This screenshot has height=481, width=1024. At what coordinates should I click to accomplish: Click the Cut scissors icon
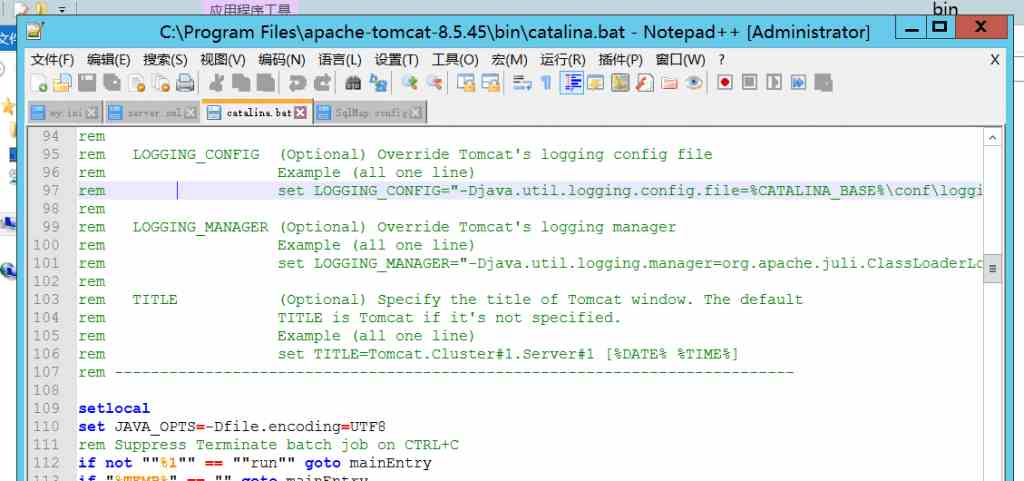point(217,83)
